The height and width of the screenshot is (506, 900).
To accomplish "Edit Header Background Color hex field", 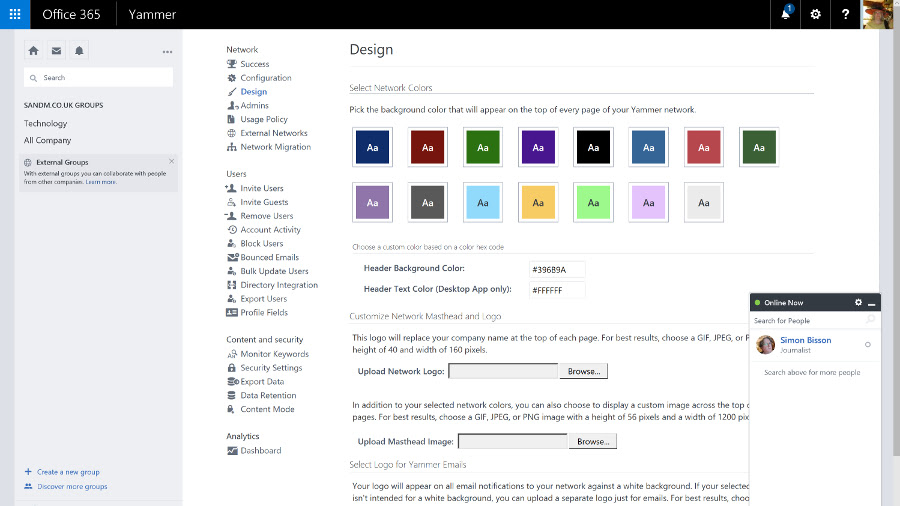I will point(557,269).
